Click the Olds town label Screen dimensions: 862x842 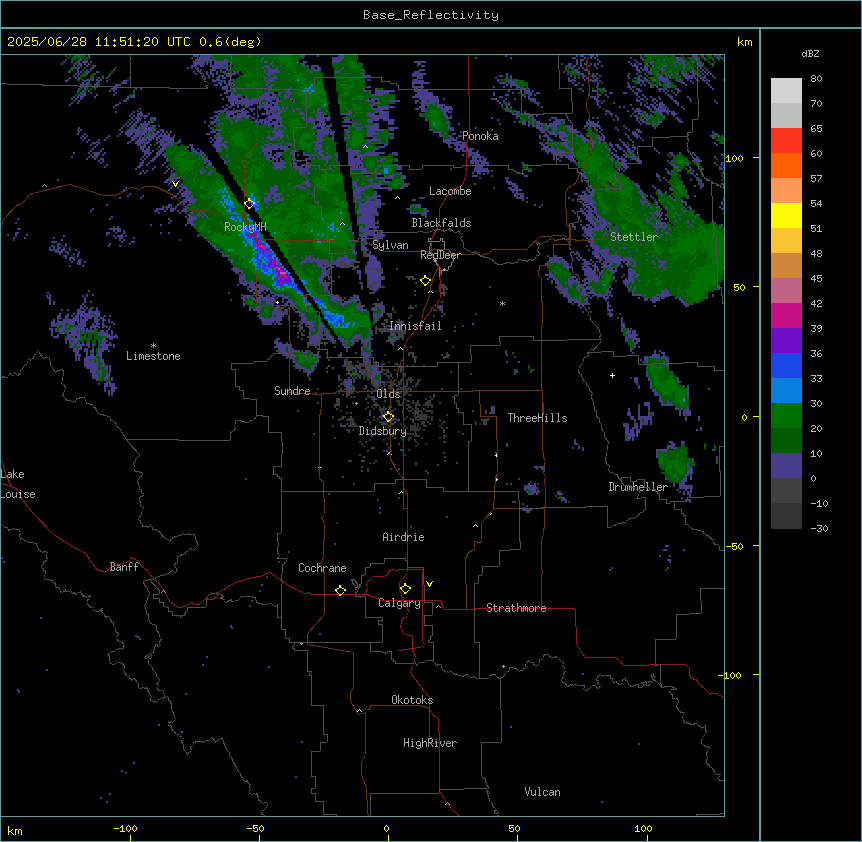[x=388, y=394]
